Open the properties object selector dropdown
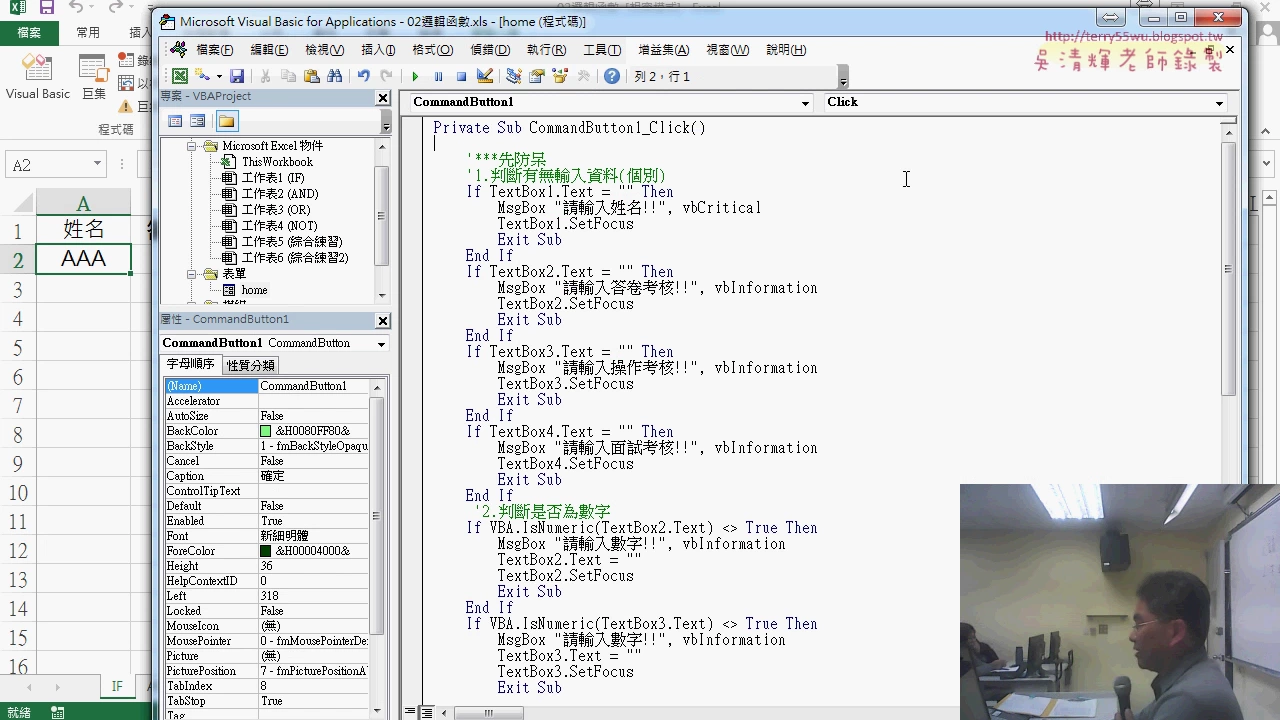Viewport: 1280px width, 720px height. (381, 344)
